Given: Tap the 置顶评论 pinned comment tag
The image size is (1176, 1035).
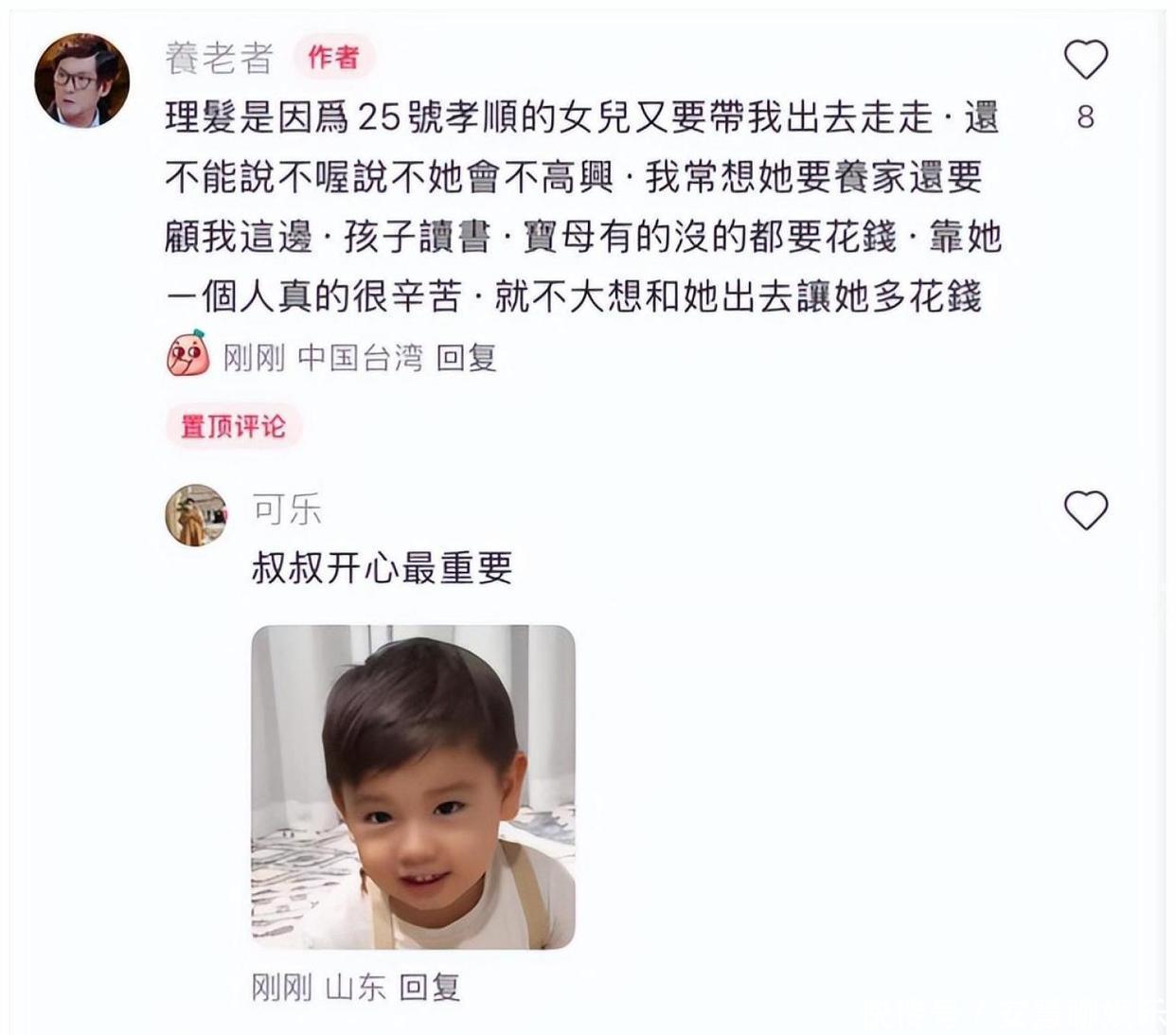Looking at the screenshot, I should pyautogui.click(x=233, y=425).
